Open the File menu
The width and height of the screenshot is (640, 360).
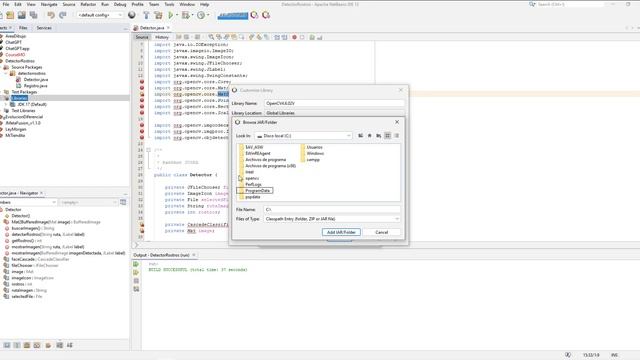coord(6,4)
